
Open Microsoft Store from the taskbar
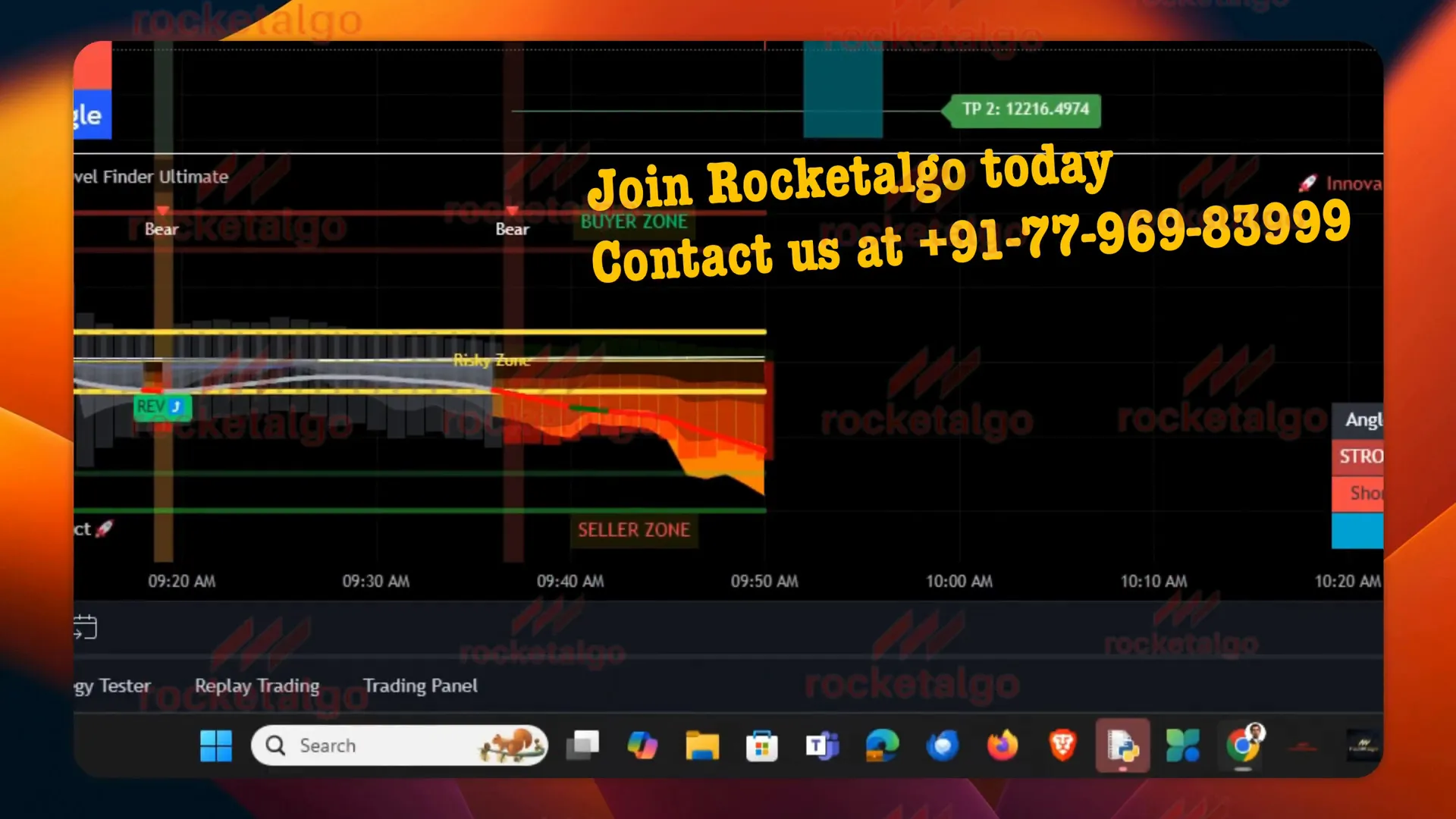click(x=762, y=746)
